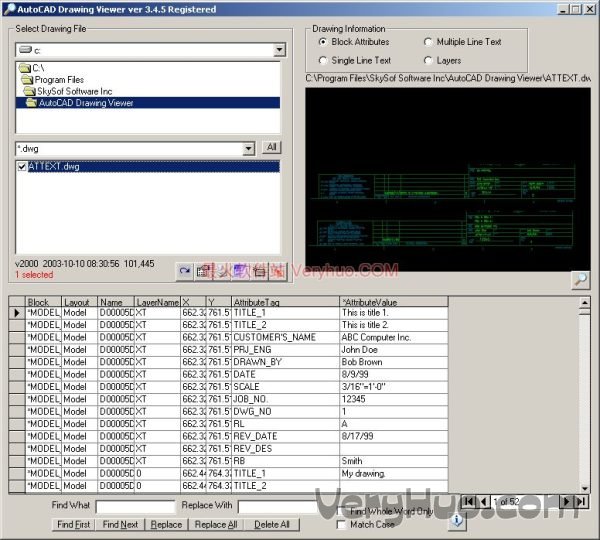
Task: Click into the Find What text field
Action: click(135, 506)
